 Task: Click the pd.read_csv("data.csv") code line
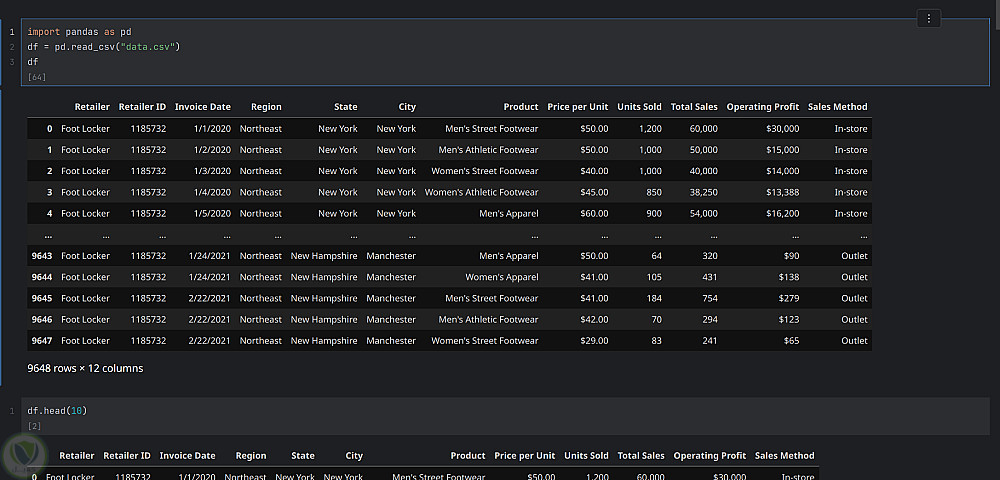(104, 47)
